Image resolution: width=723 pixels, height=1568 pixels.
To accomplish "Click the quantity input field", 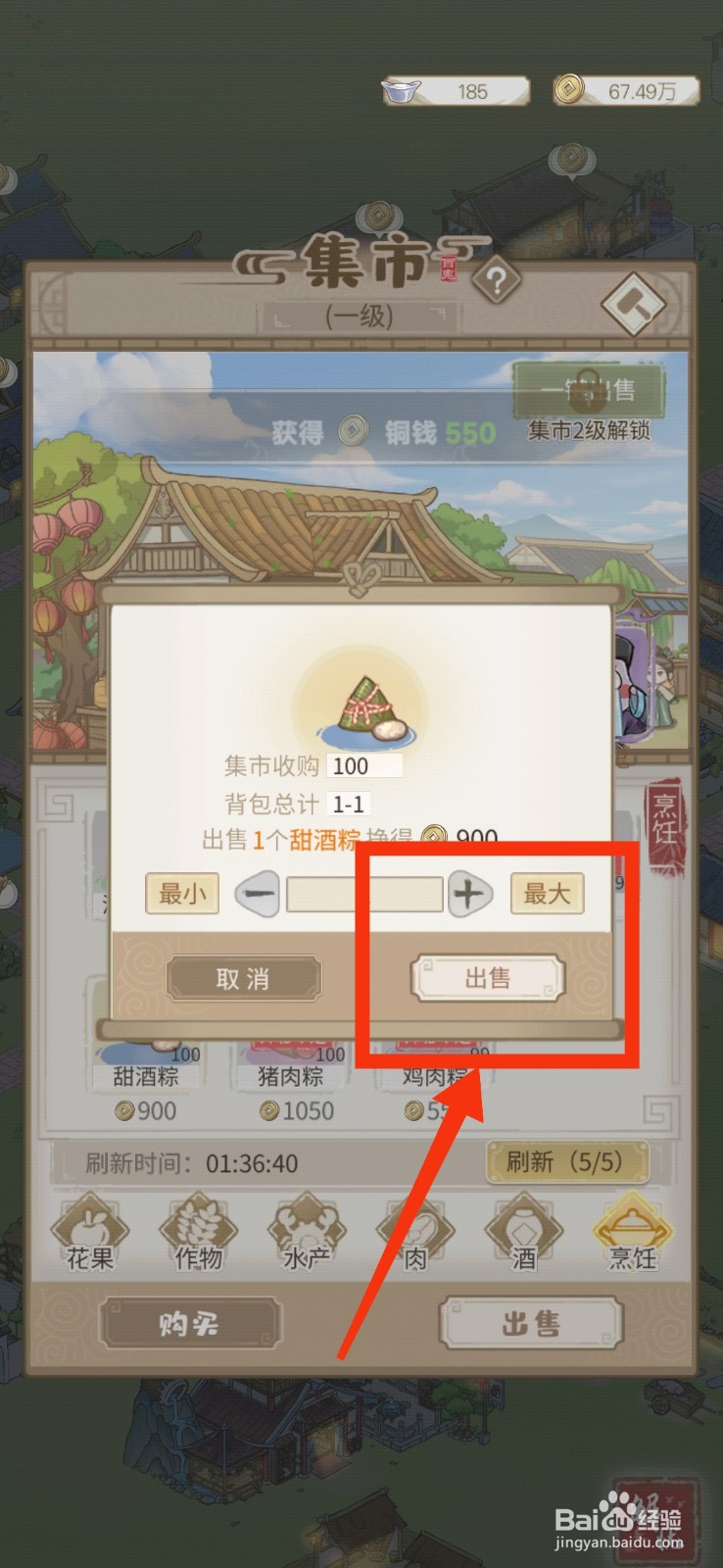I will [x=364, y=895].
